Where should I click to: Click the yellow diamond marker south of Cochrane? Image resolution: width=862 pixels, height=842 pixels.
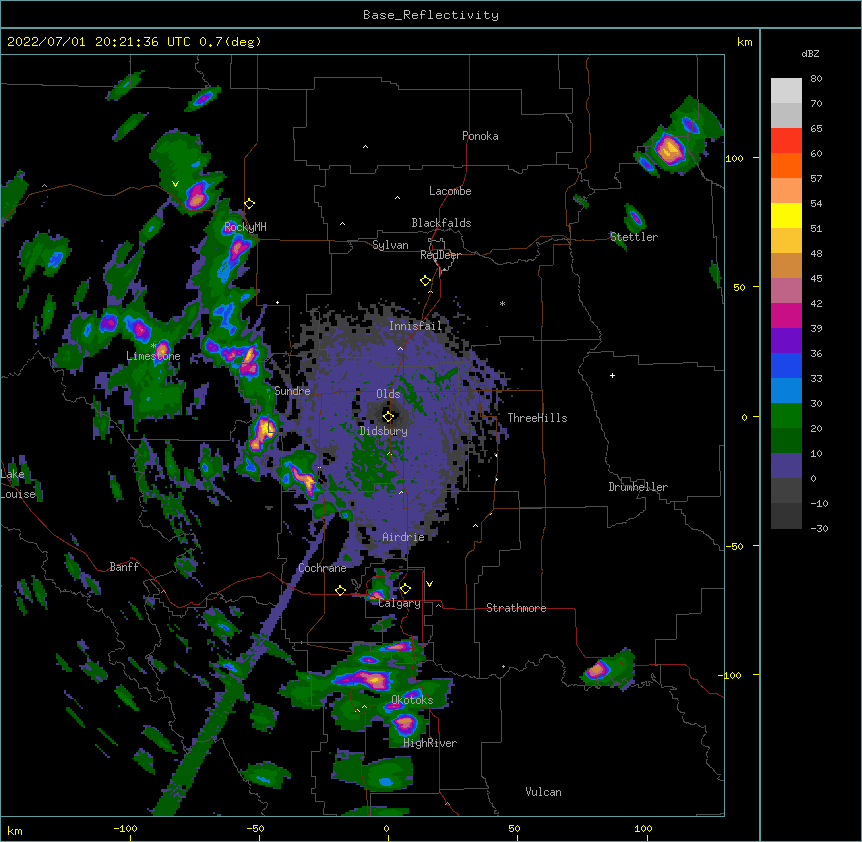point(340,590)
